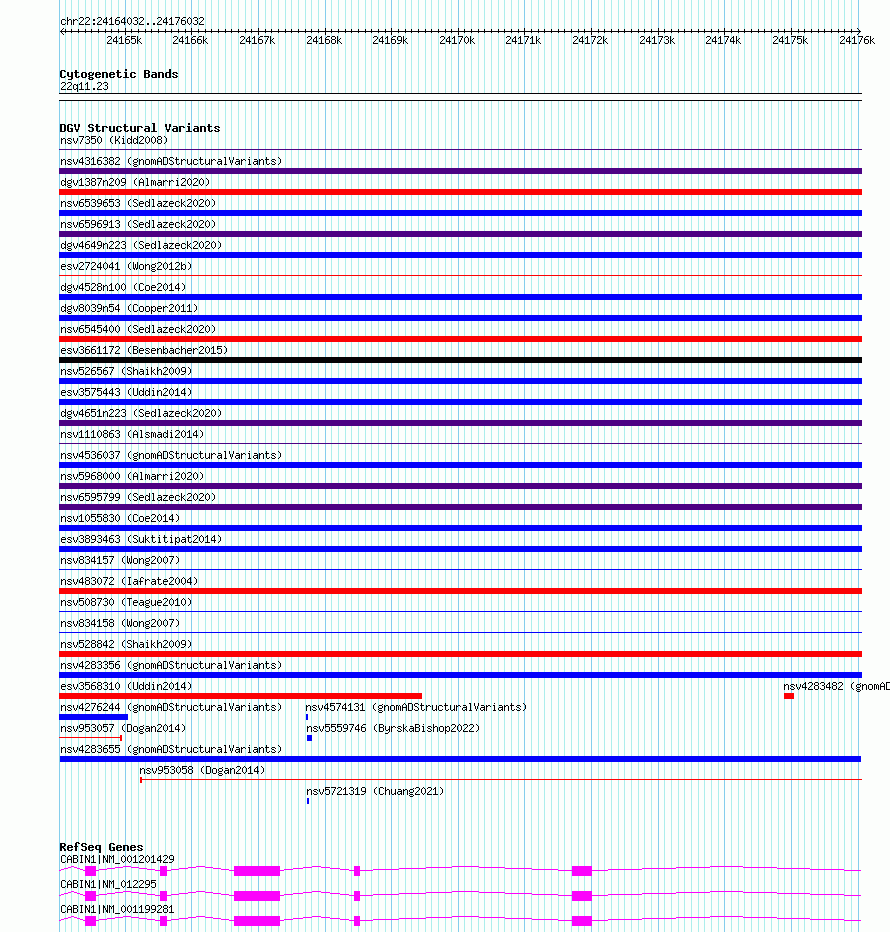Click the 24175k ruler position
The width and height of the screenshot is (890, 932).
(790, 40)
